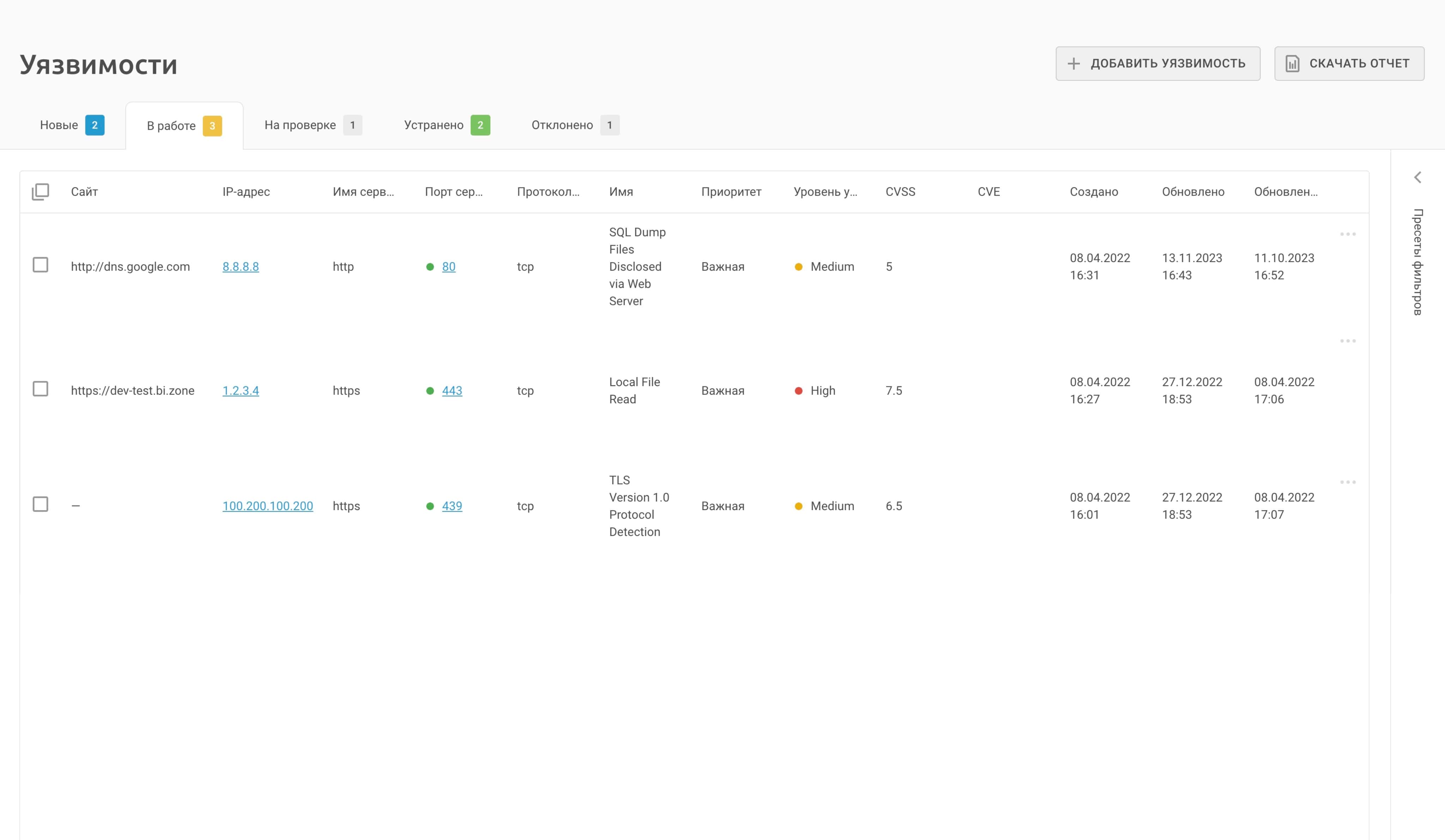Tick checkbox for 100.200.100.200 row
Image resolution: width=1445 pixels, height=840 pixels.
click(x=40, y=504)
